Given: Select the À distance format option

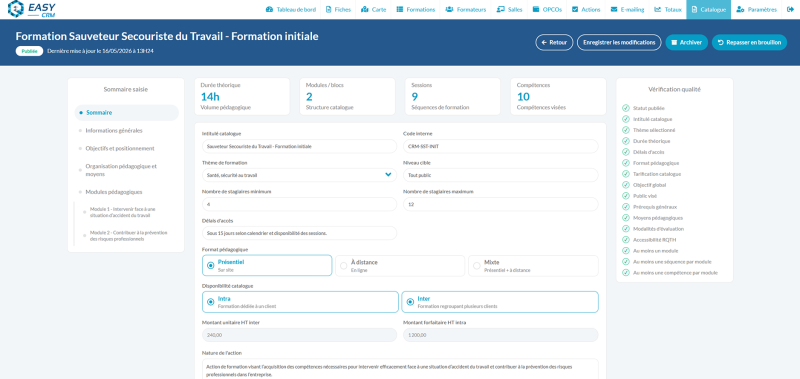Looking at the screenshot, I should coord(400,265).
